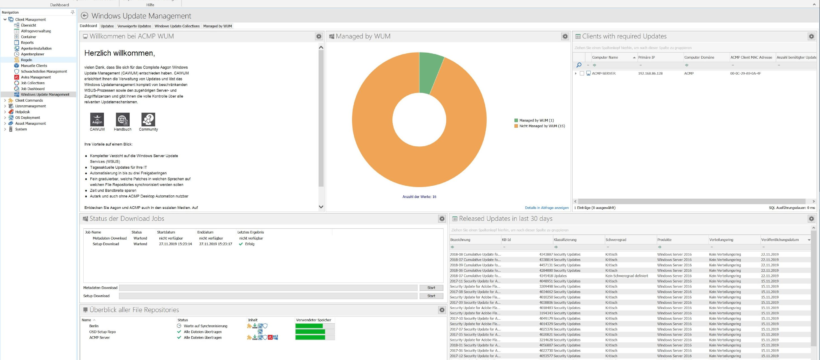The width and height of the screenshot is (820, 360).
Task: Open Veröffentlichungsdatum column filter dropdown arrow
Action: point(810,240)
